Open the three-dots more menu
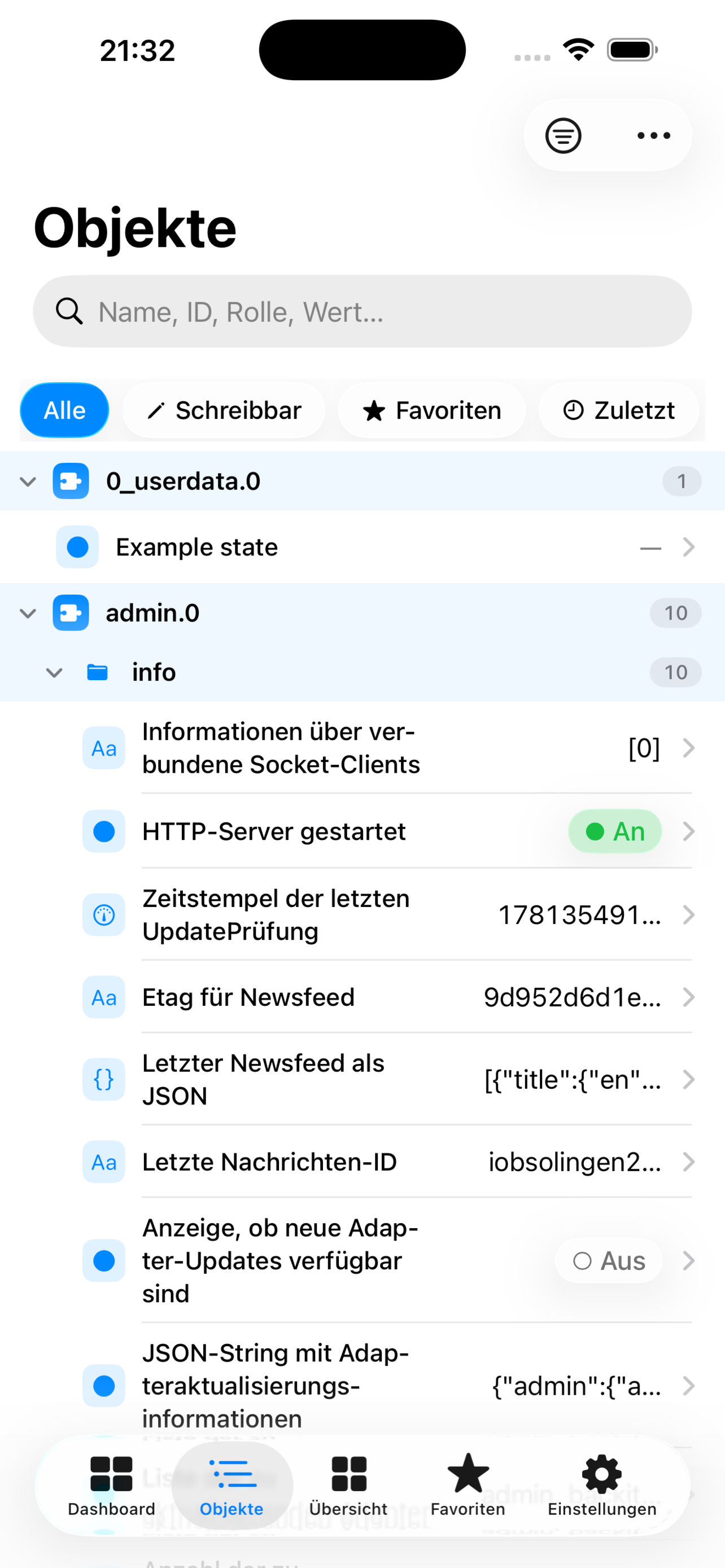 click(653, 135)
